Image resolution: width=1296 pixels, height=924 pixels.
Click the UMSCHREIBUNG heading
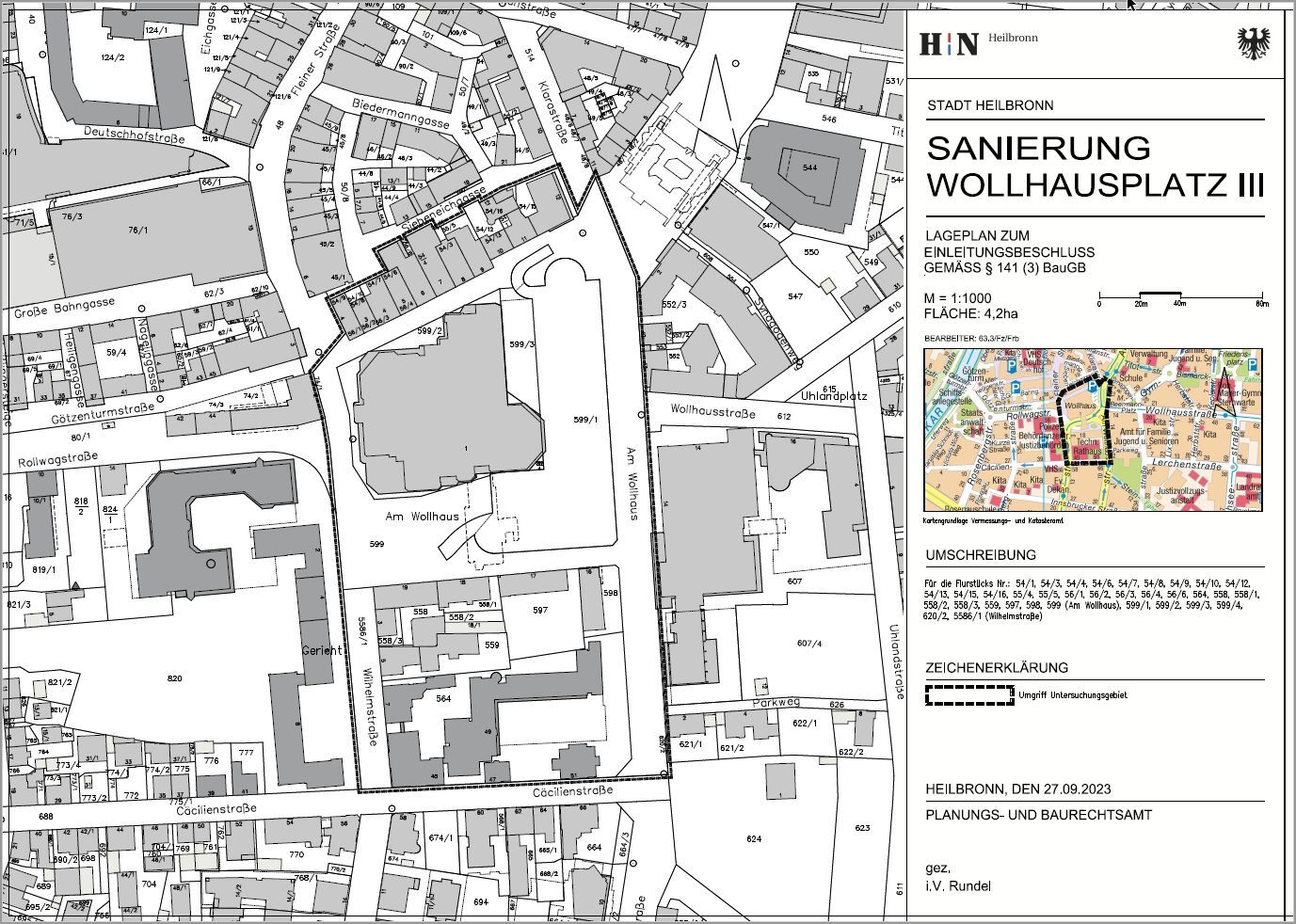(981, 555)
